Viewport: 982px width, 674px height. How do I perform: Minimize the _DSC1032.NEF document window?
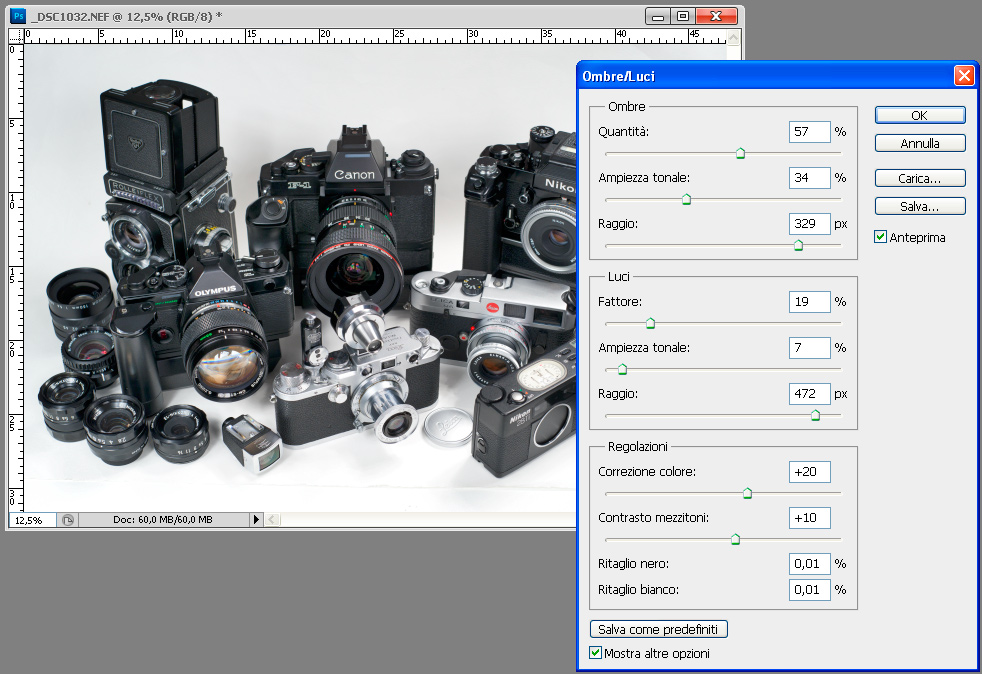658,17
